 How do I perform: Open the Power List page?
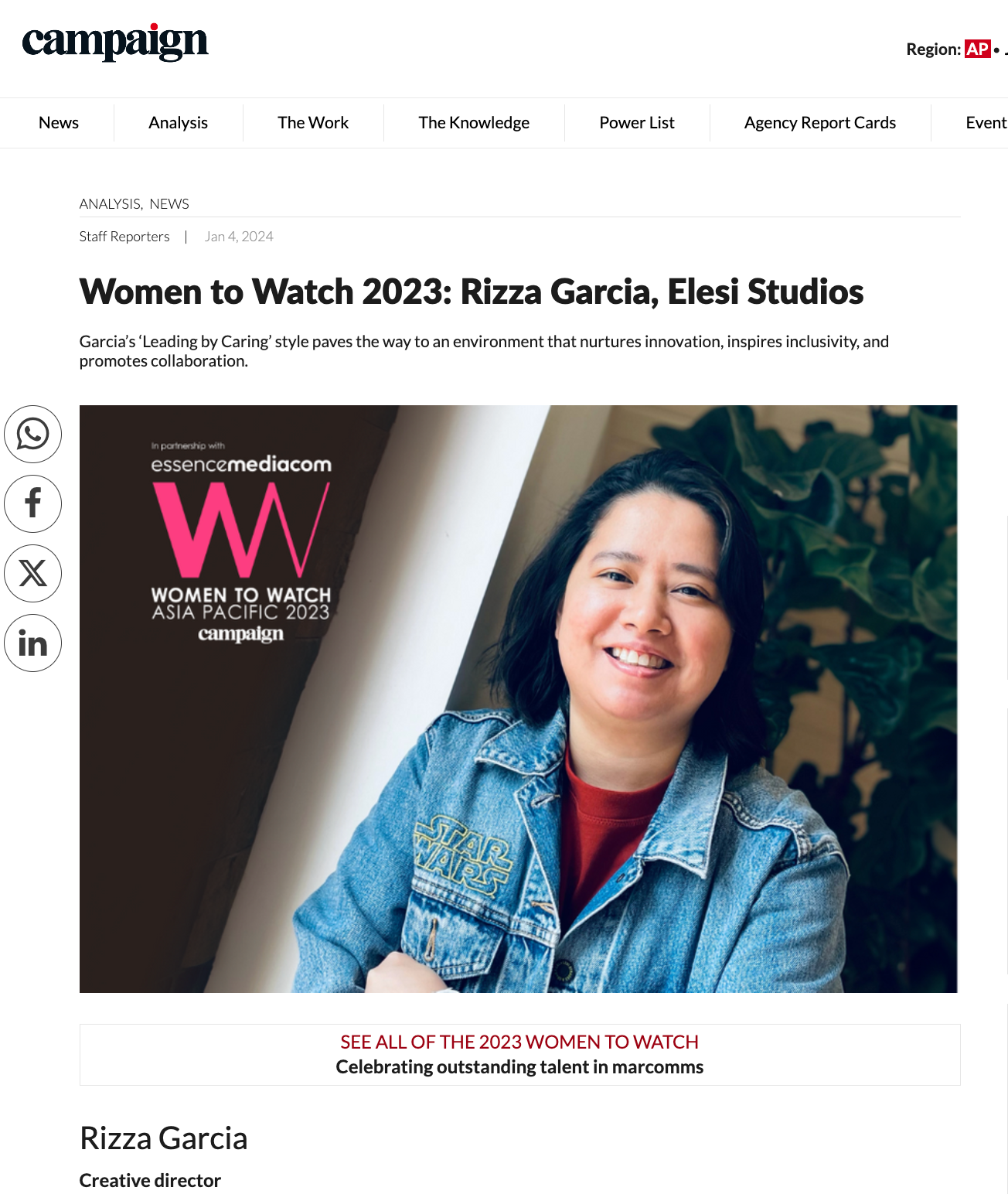click(x=637, y=123)
